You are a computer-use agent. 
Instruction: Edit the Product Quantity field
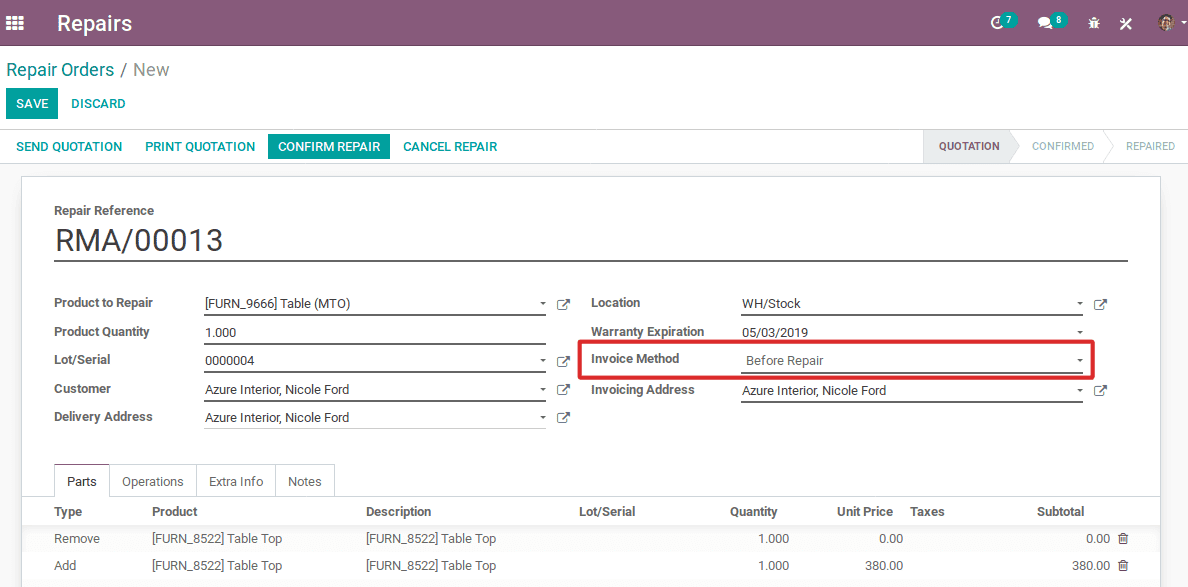coord(375,333)
